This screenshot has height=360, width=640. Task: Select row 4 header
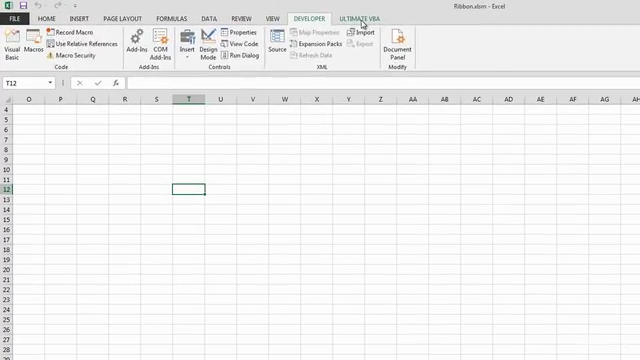click(7, 109)
